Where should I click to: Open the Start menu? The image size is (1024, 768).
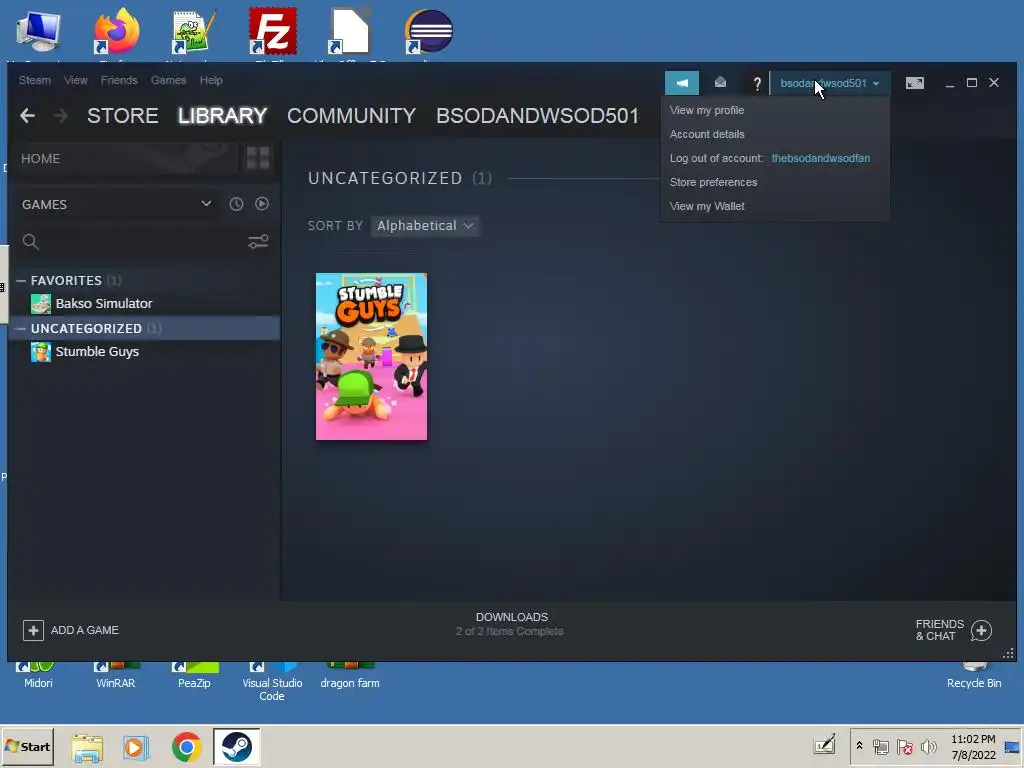coord(27,746)
